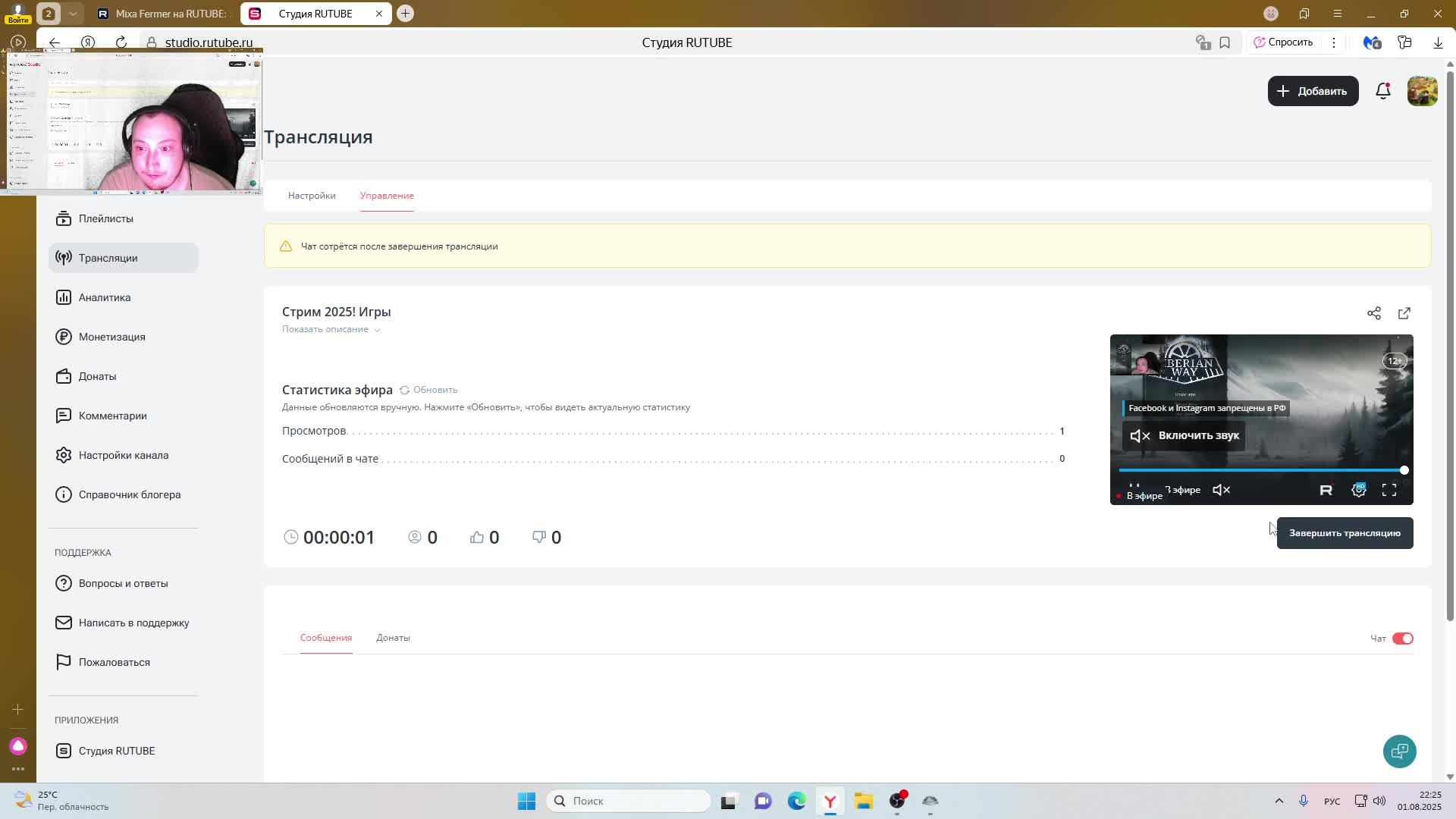1456x819 pixels.
Task: Click the Добавить button
Action: 1312,91
